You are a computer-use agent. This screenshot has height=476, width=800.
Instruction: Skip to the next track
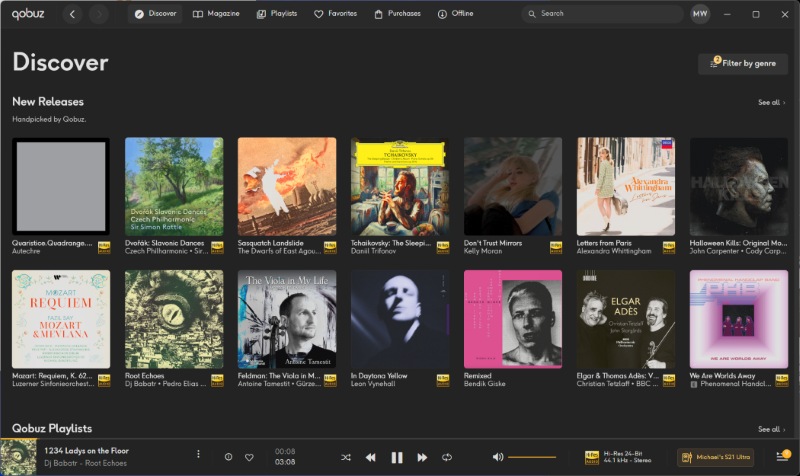coord(422,457)
